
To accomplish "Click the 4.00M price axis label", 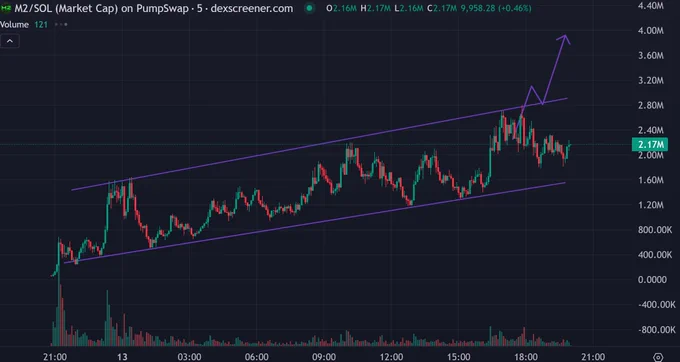I will pos(651,31).
